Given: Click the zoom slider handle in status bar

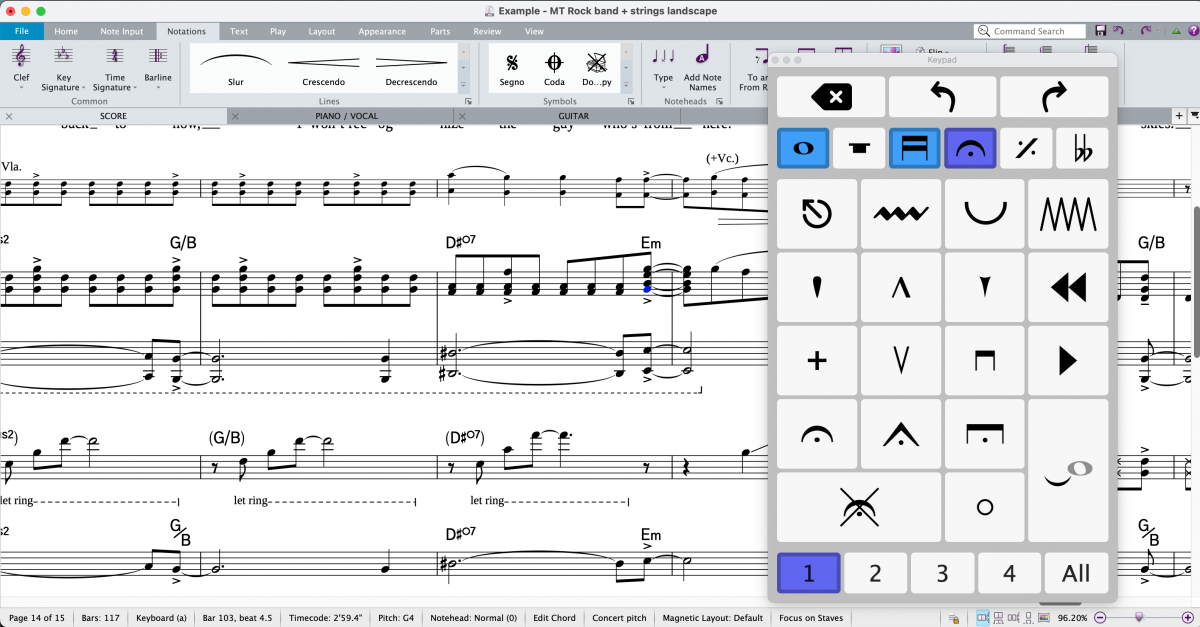Looking at the screenshot, I should pyautogui.click(x=1137, y=618).
